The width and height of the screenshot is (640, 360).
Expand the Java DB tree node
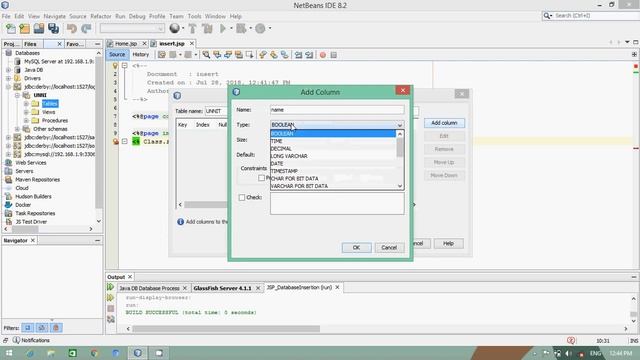coord(8,70)
